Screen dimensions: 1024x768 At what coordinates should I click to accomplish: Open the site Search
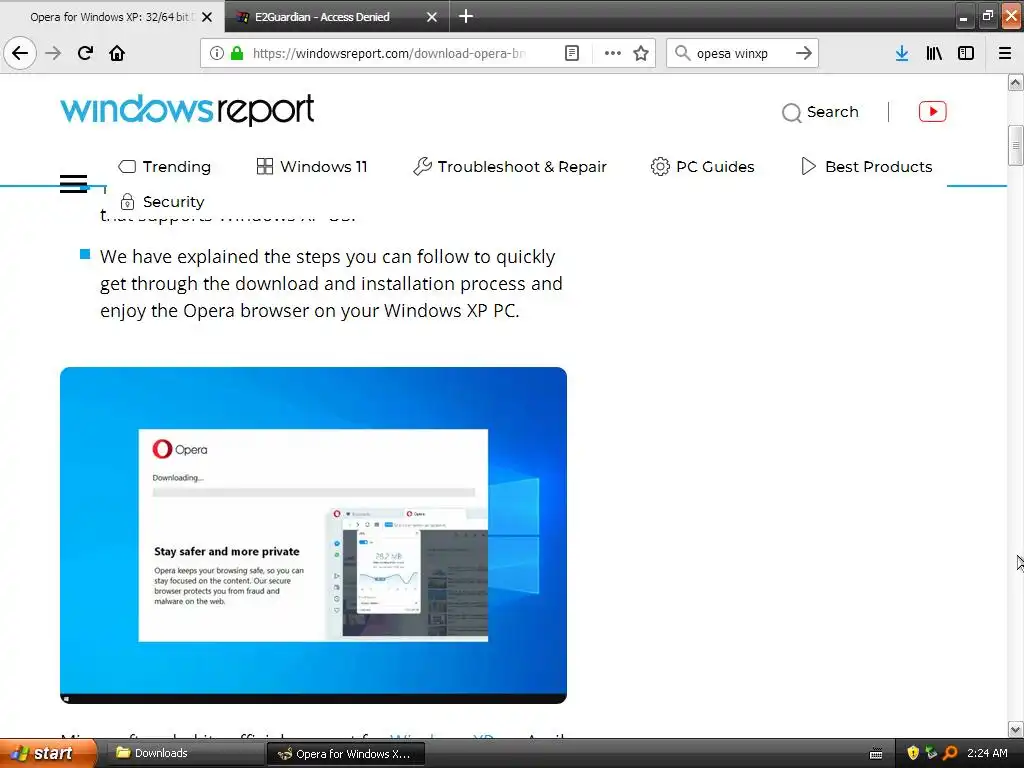click(x=820, y=112)
